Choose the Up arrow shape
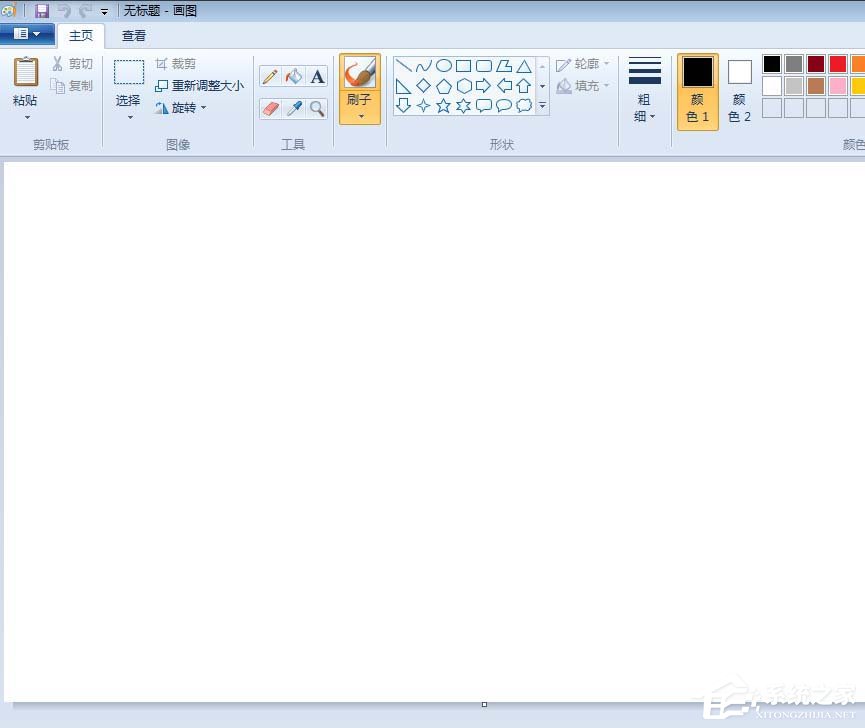The width and height of the screenshot is (865, 728). click(524, 86)
